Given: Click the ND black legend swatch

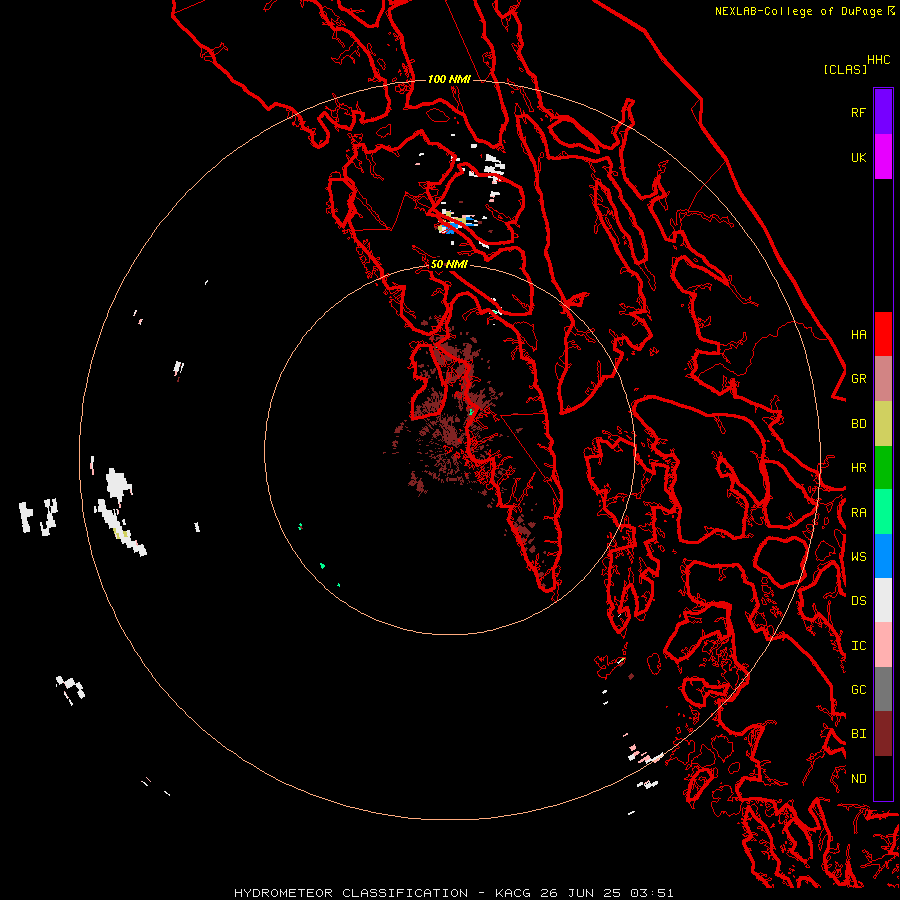Looking at the screenshot, I should (x=883, y=778).
